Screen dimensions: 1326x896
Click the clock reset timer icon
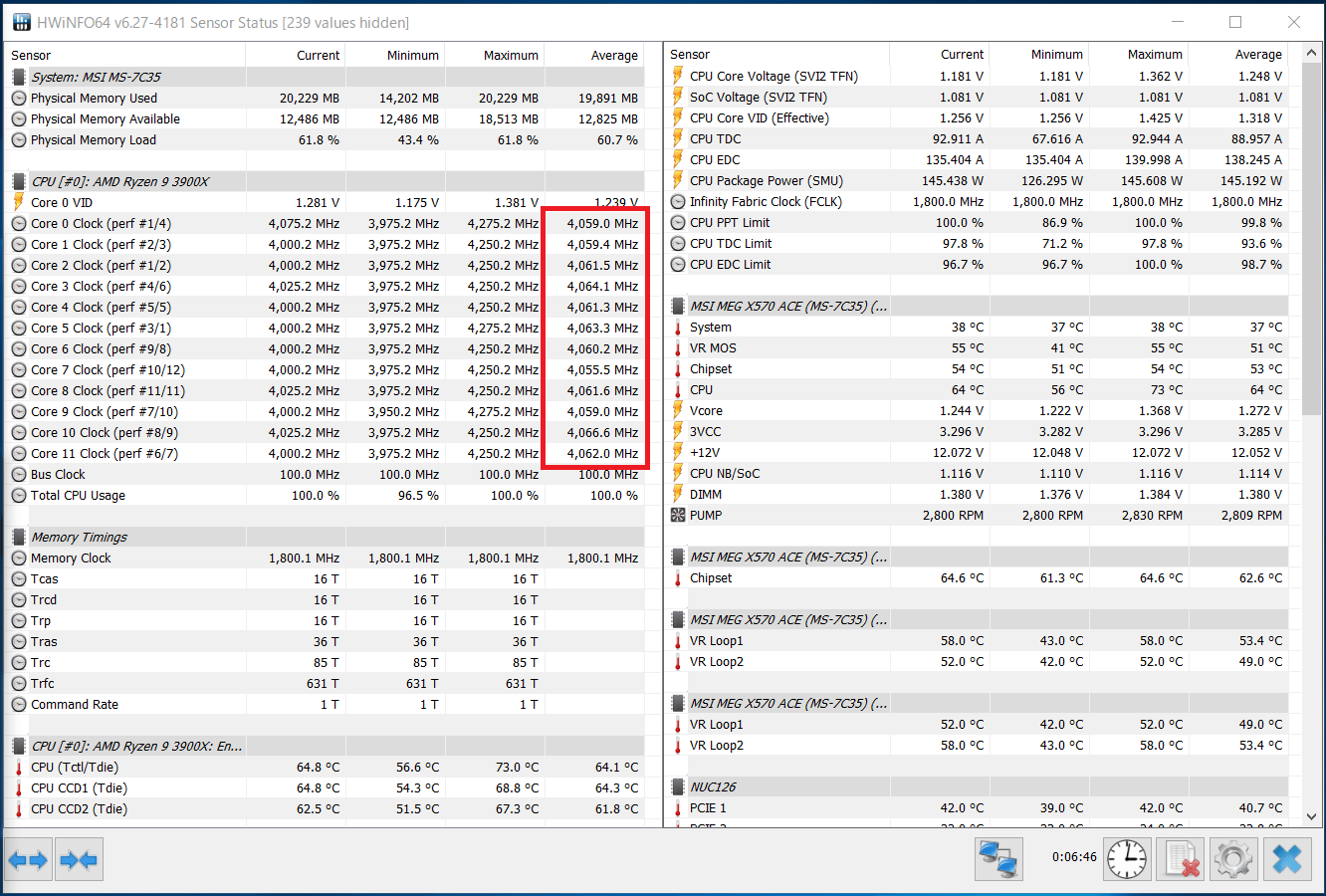click(1127, 858)
